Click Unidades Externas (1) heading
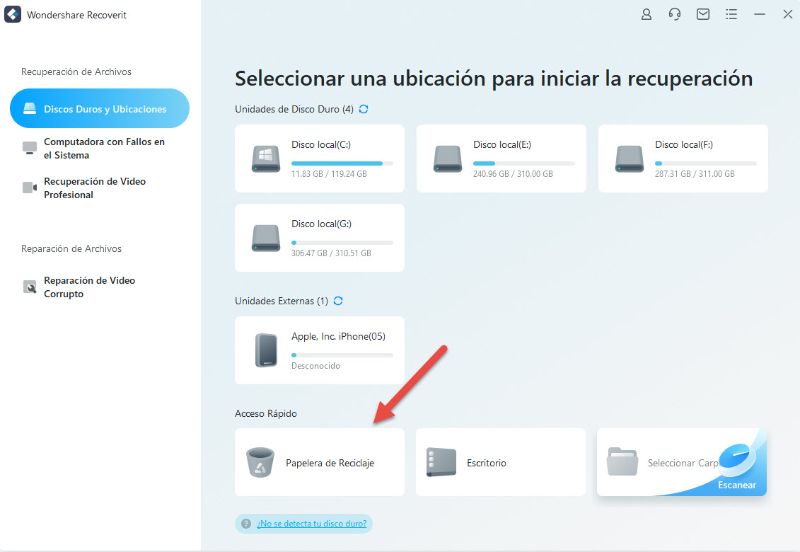This screenshot has height=552, width=800. click(x=282, y=301)
